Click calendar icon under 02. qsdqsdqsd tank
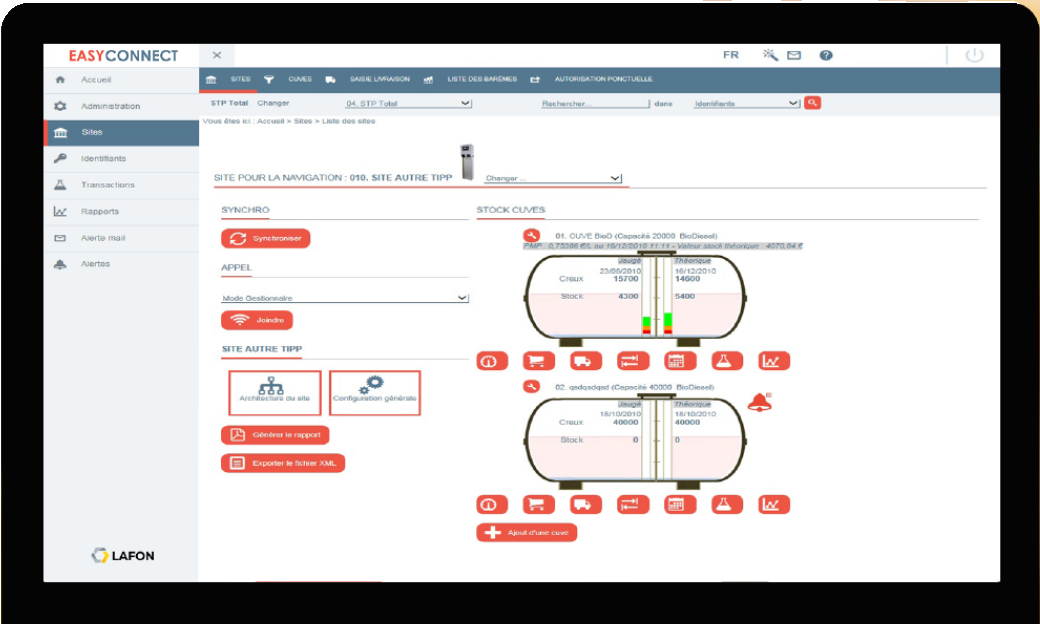This screenshot has height=627, width=1040. click(x=680, y=505)
